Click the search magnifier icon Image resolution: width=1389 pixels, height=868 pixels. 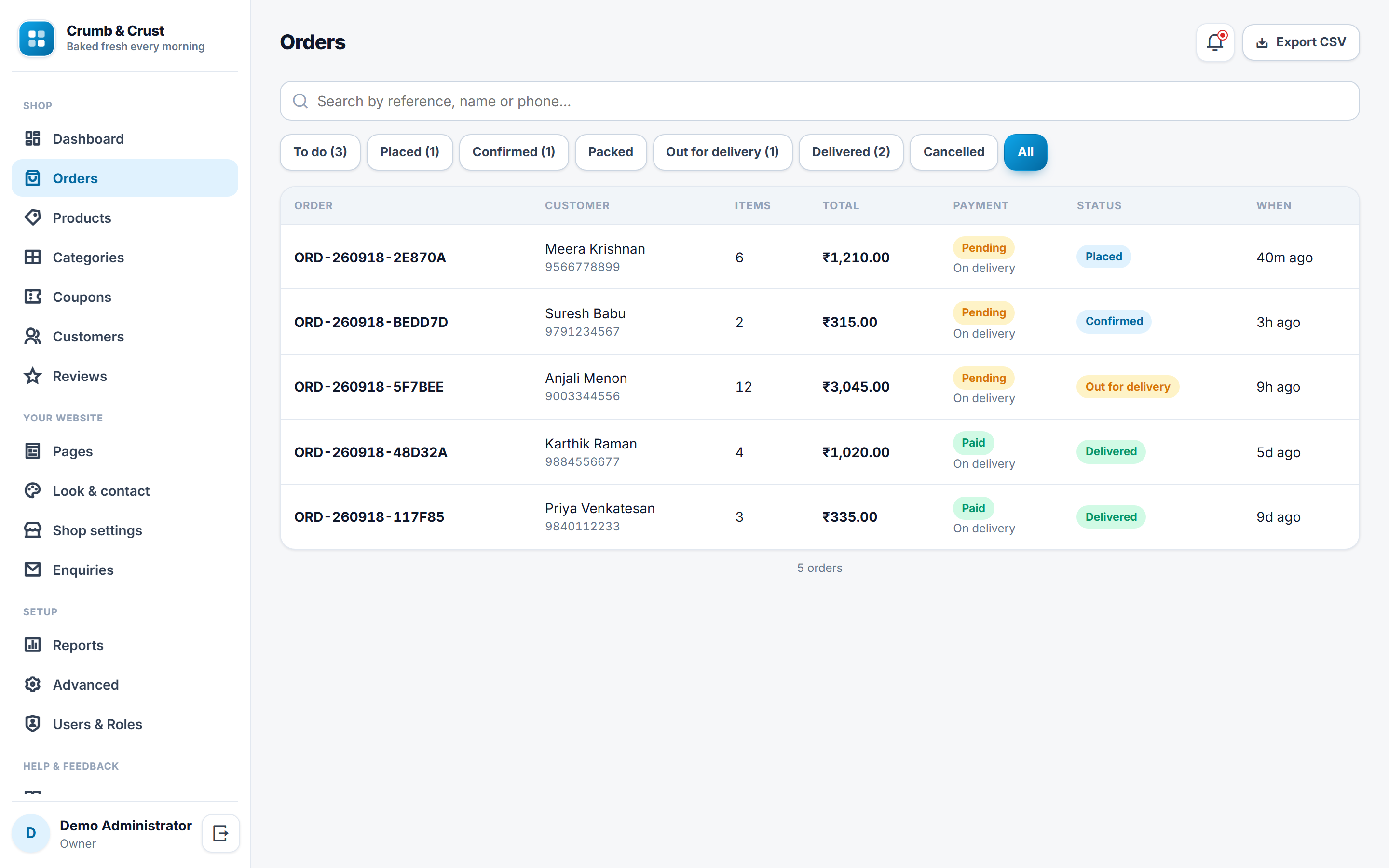pos(300,101)
